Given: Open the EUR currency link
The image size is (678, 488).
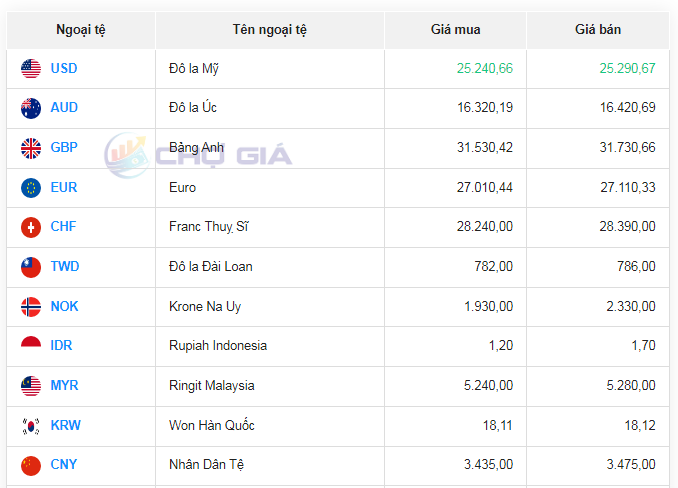Looking at the screenshot, I should [x=64, y=187].
